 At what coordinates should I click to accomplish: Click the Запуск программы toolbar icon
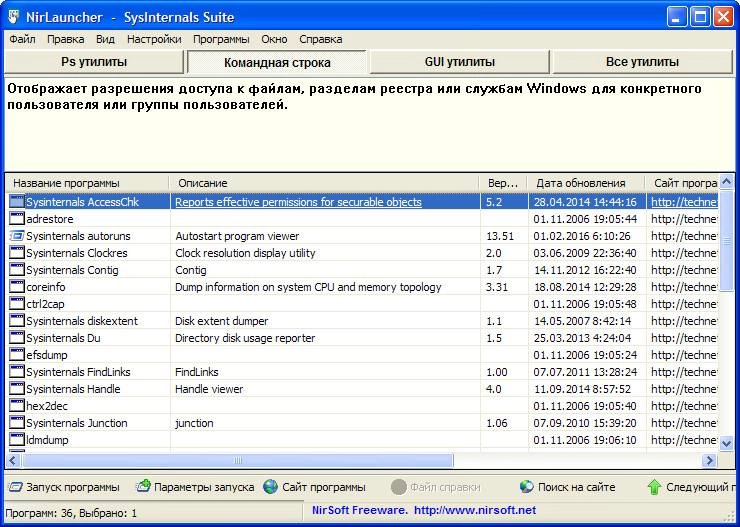pyautogui.click(x=16, y=487)
